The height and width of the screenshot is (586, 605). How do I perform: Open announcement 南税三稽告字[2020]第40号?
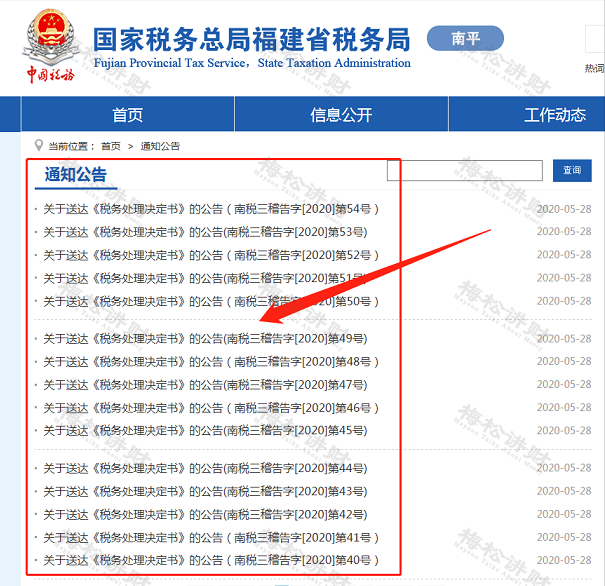point(211,560)
